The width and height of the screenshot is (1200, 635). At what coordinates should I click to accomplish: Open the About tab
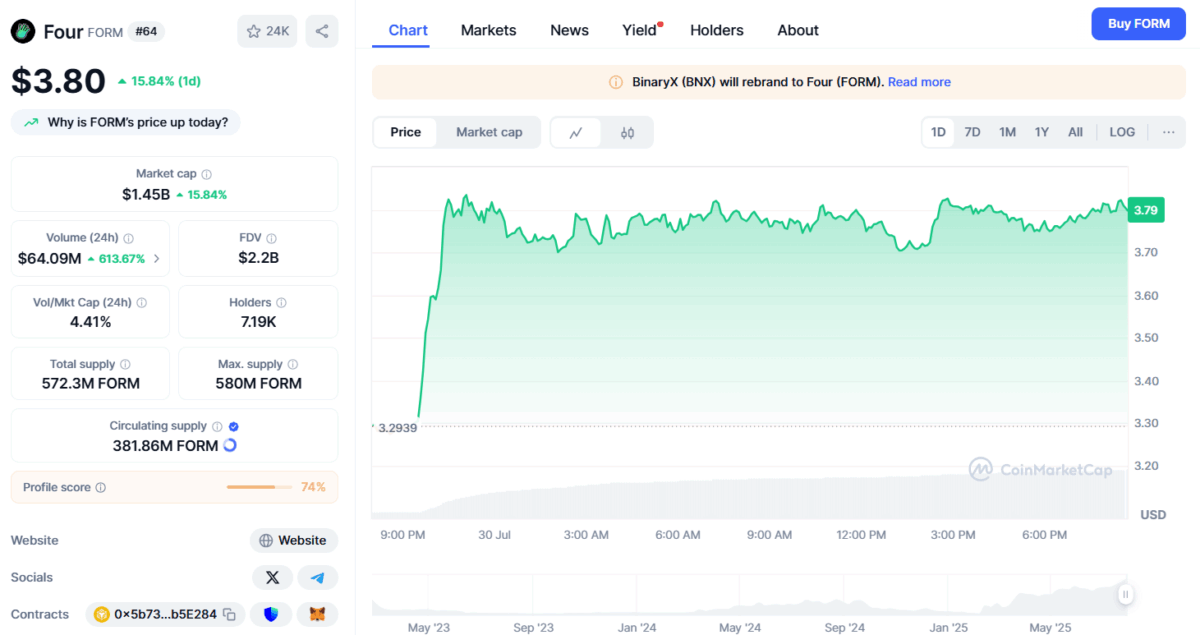click(798, 30)
